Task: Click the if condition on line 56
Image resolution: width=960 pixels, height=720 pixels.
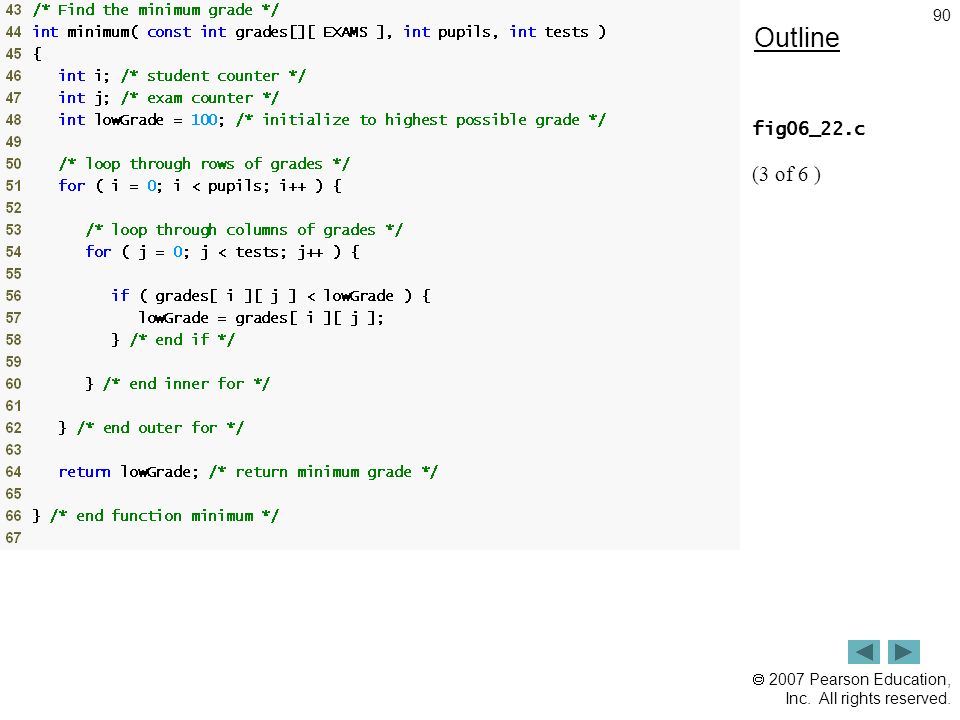Action: (x=271, y=296)
